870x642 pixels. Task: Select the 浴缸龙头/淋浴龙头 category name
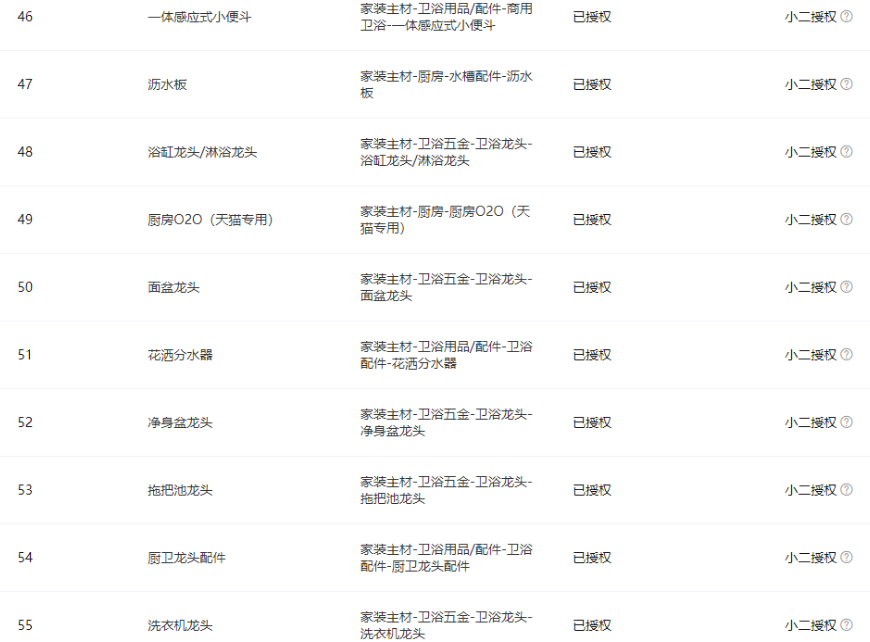click(202, 152)
